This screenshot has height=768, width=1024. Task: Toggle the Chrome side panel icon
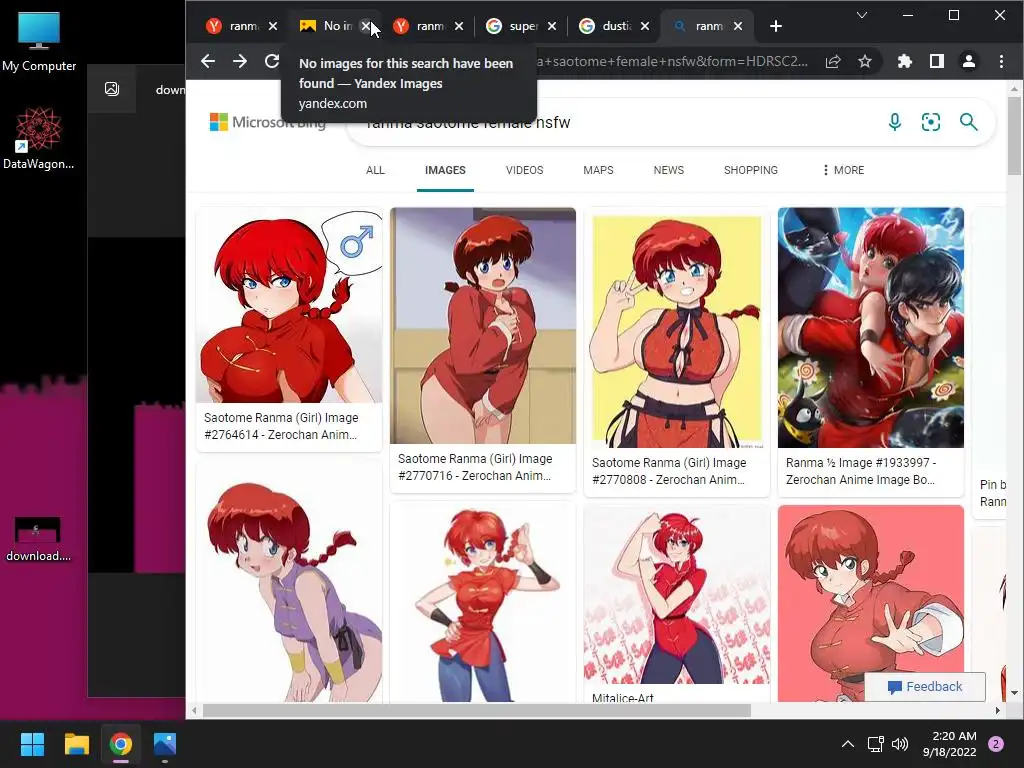pos(936,61)
